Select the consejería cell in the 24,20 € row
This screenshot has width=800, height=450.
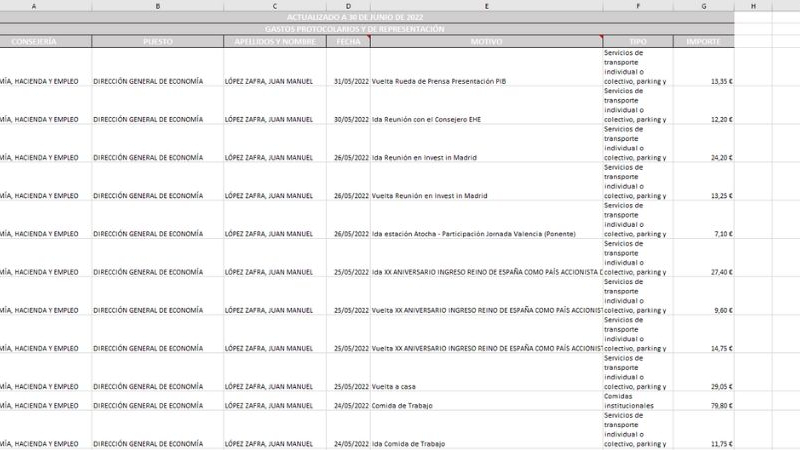pyautogui.click(x=46, y=143)
